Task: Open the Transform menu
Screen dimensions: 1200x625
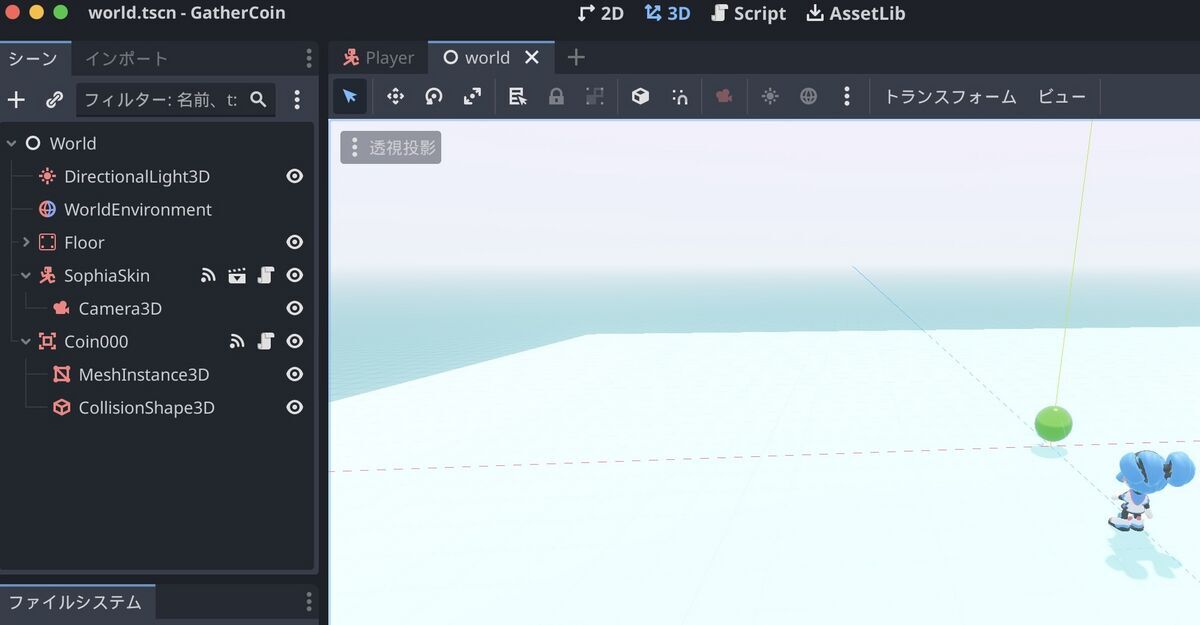Action: pos(948,96)
